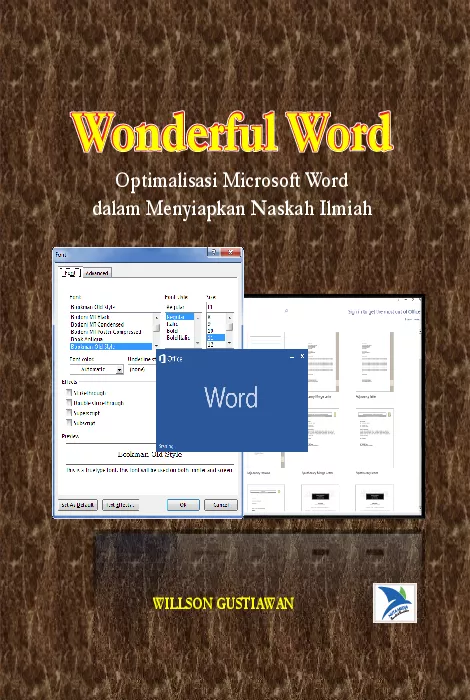Close the blue Word splash screen

click(302, 356)
